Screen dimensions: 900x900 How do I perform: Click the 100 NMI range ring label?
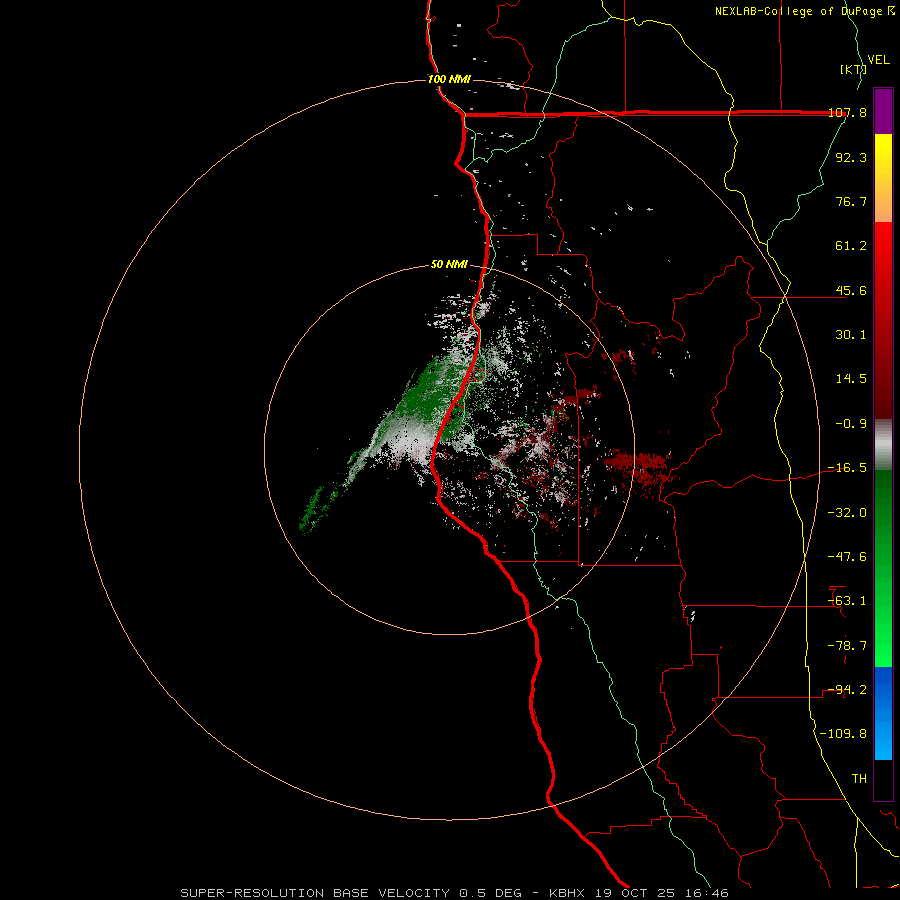[x=449, y=79]
